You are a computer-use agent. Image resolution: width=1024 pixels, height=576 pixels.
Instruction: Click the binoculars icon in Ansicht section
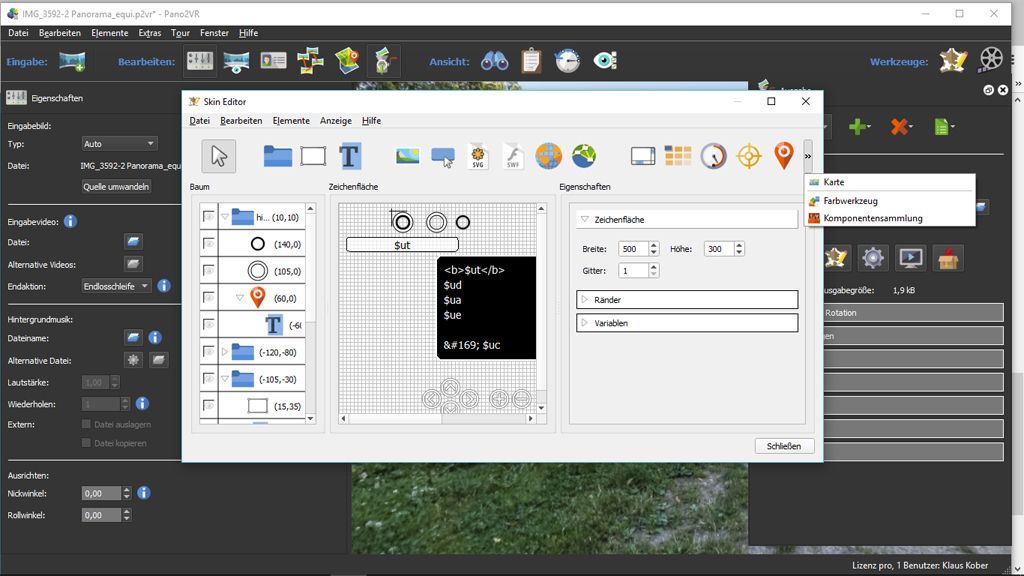[x=494, y=62]
